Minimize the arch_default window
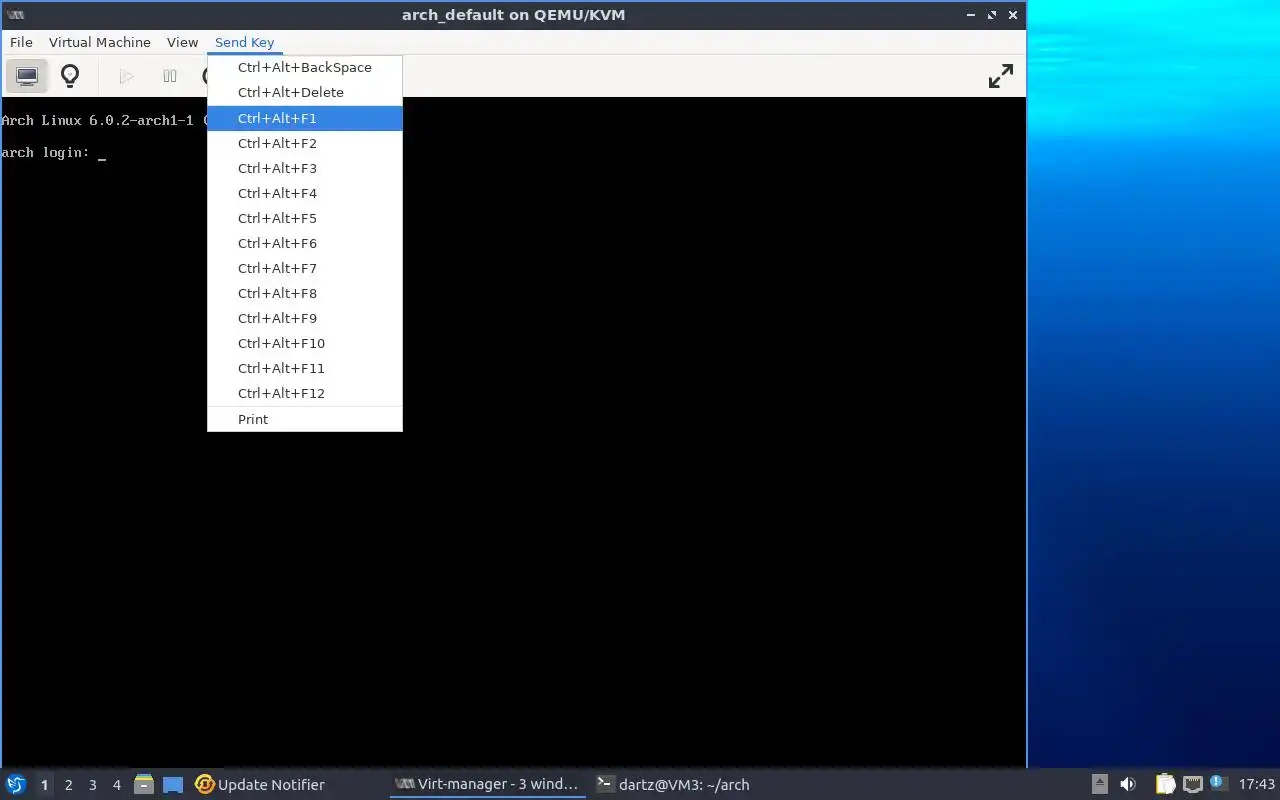This screenshot has height=800, width=1280. (x=972, y=15)
